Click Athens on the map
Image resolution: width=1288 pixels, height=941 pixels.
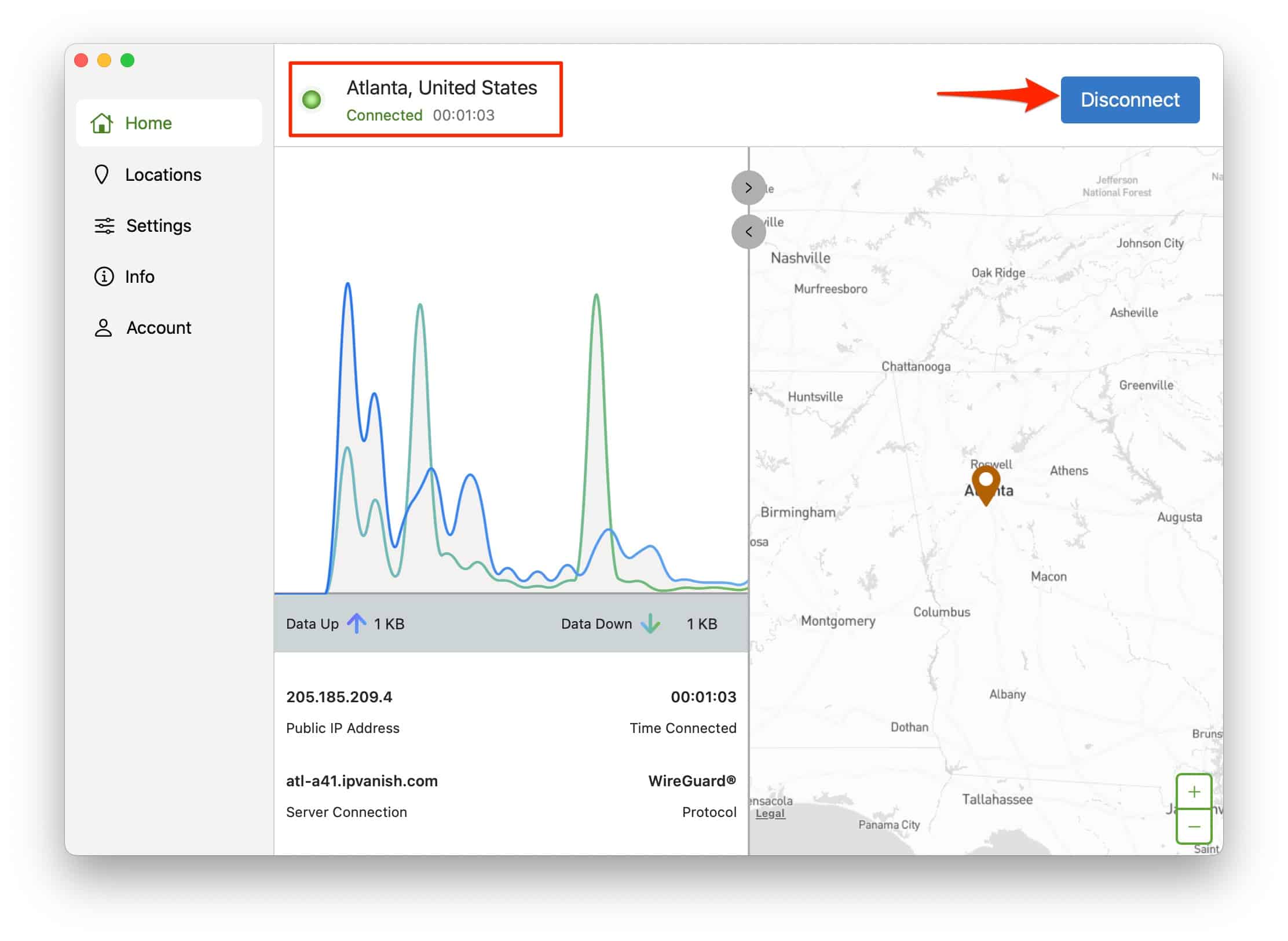(x=1069, y=470)
